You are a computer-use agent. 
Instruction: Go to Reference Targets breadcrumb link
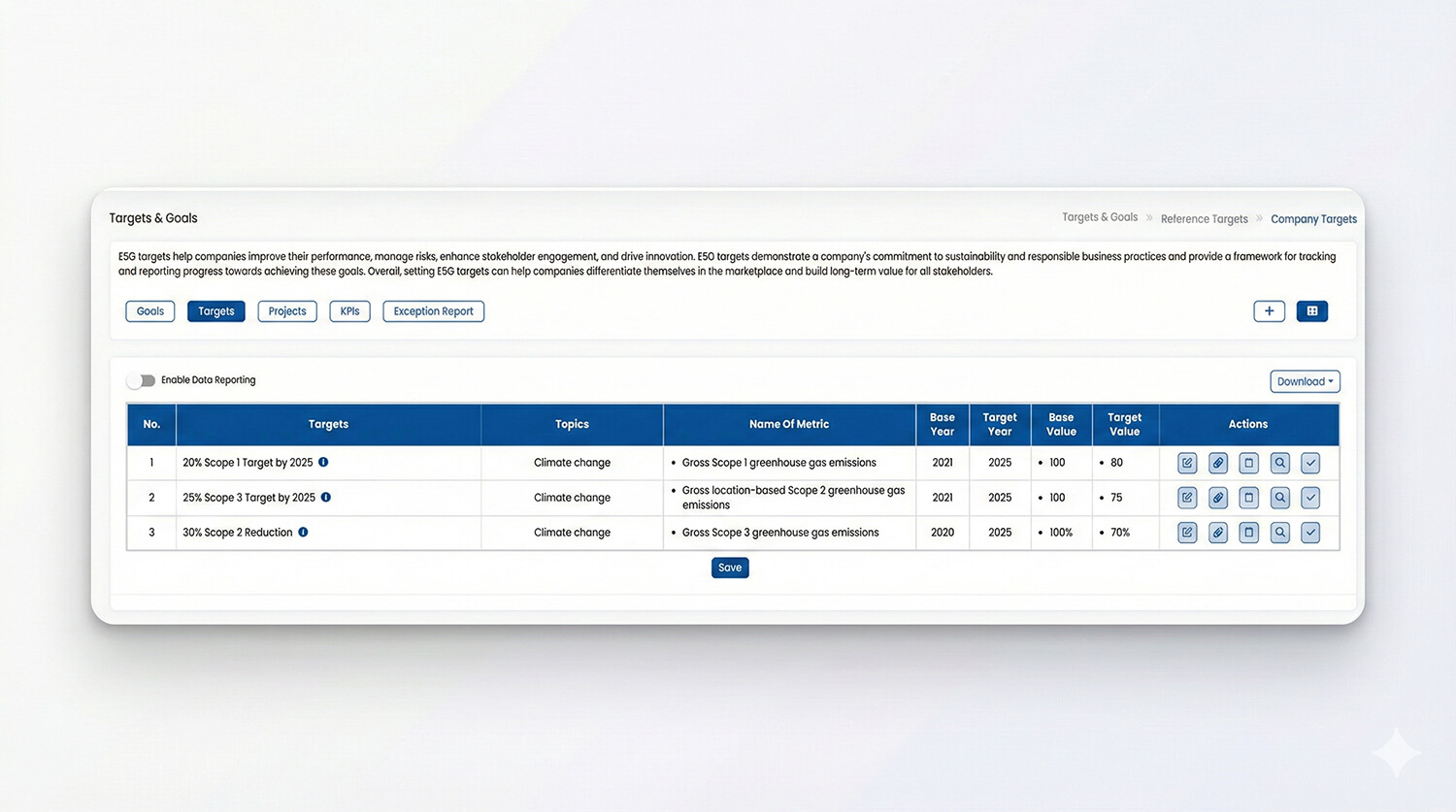[x=1204, y=219]
